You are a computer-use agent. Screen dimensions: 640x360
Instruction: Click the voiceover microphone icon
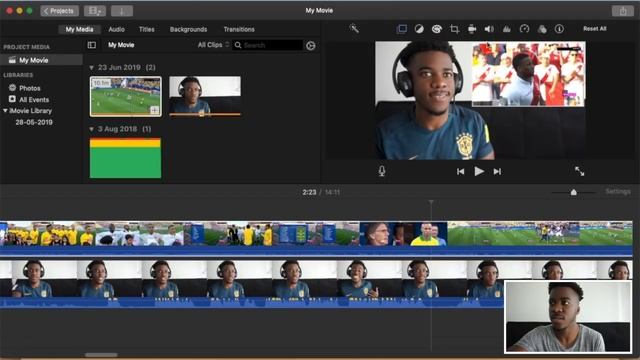tap(382, 171)
